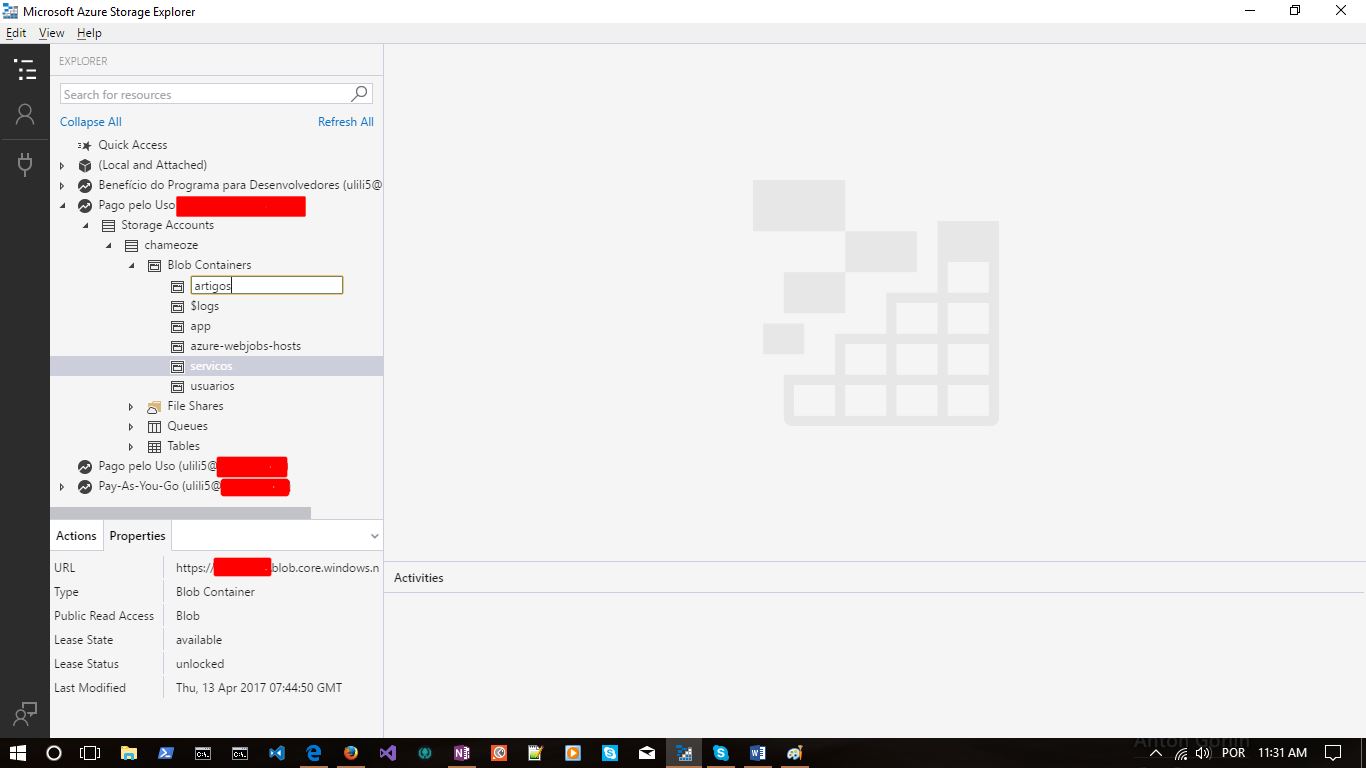Click the subscription icon beside expanded Pago pelo Uso
Screen dimensions: 1366x768
(85, 205)
